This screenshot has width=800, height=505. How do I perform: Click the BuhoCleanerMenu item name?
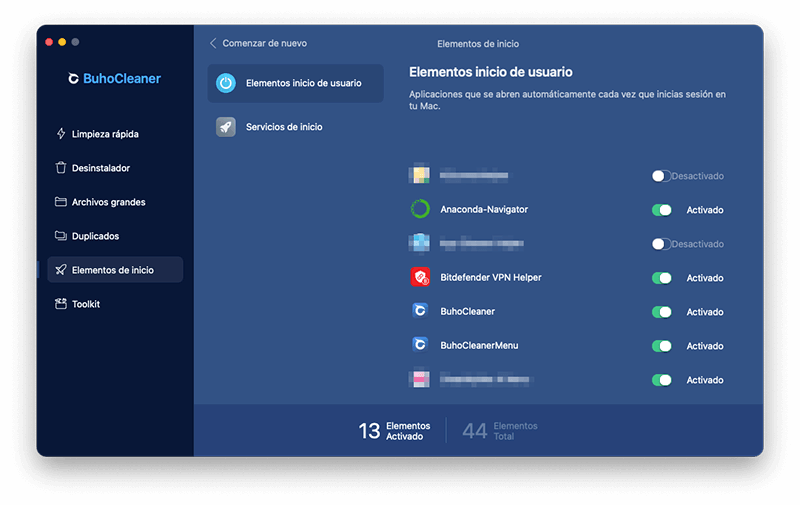pos(479,345)
